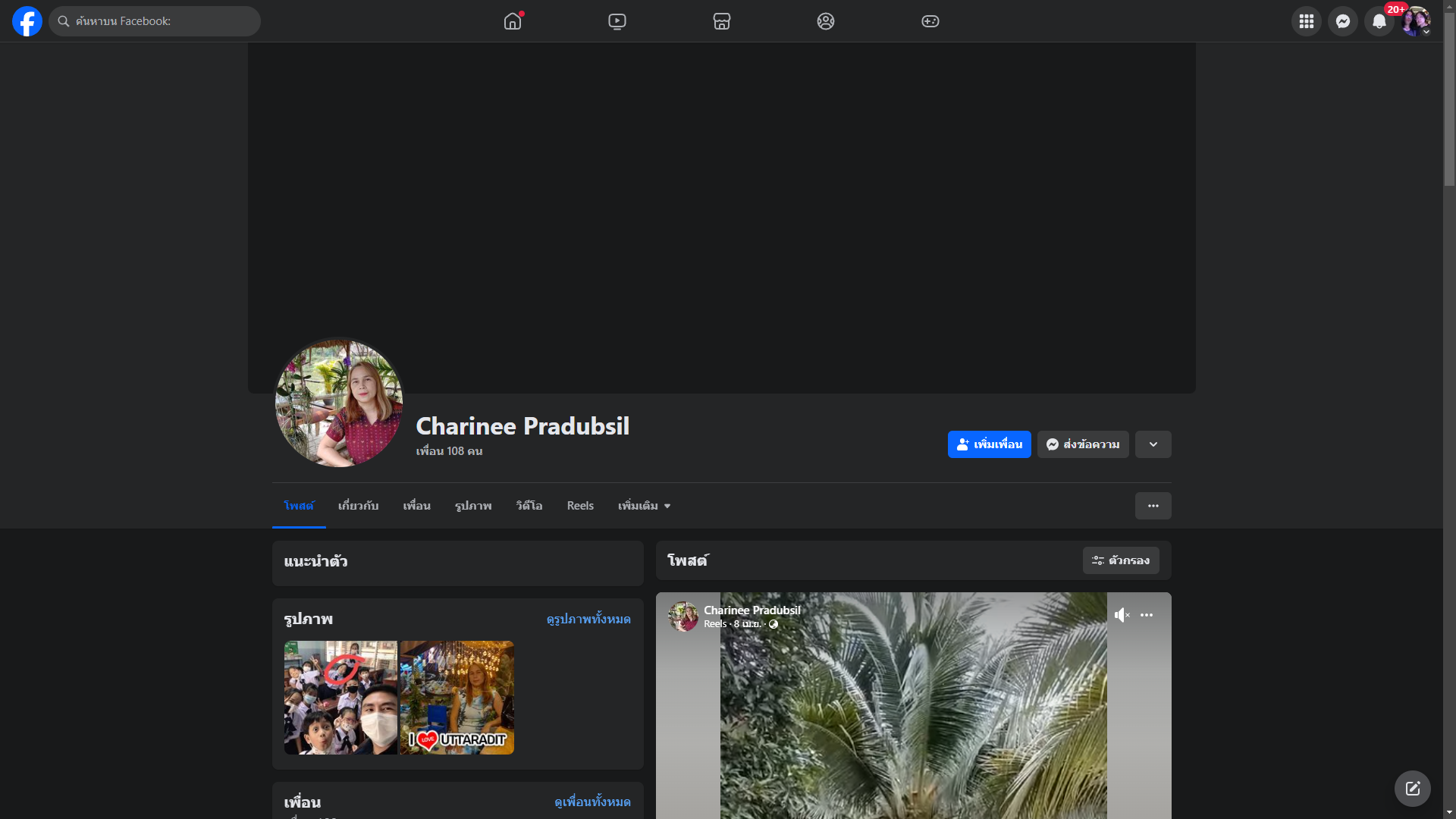Open the ดูรูปภาพทั้งหมด link

588,620
